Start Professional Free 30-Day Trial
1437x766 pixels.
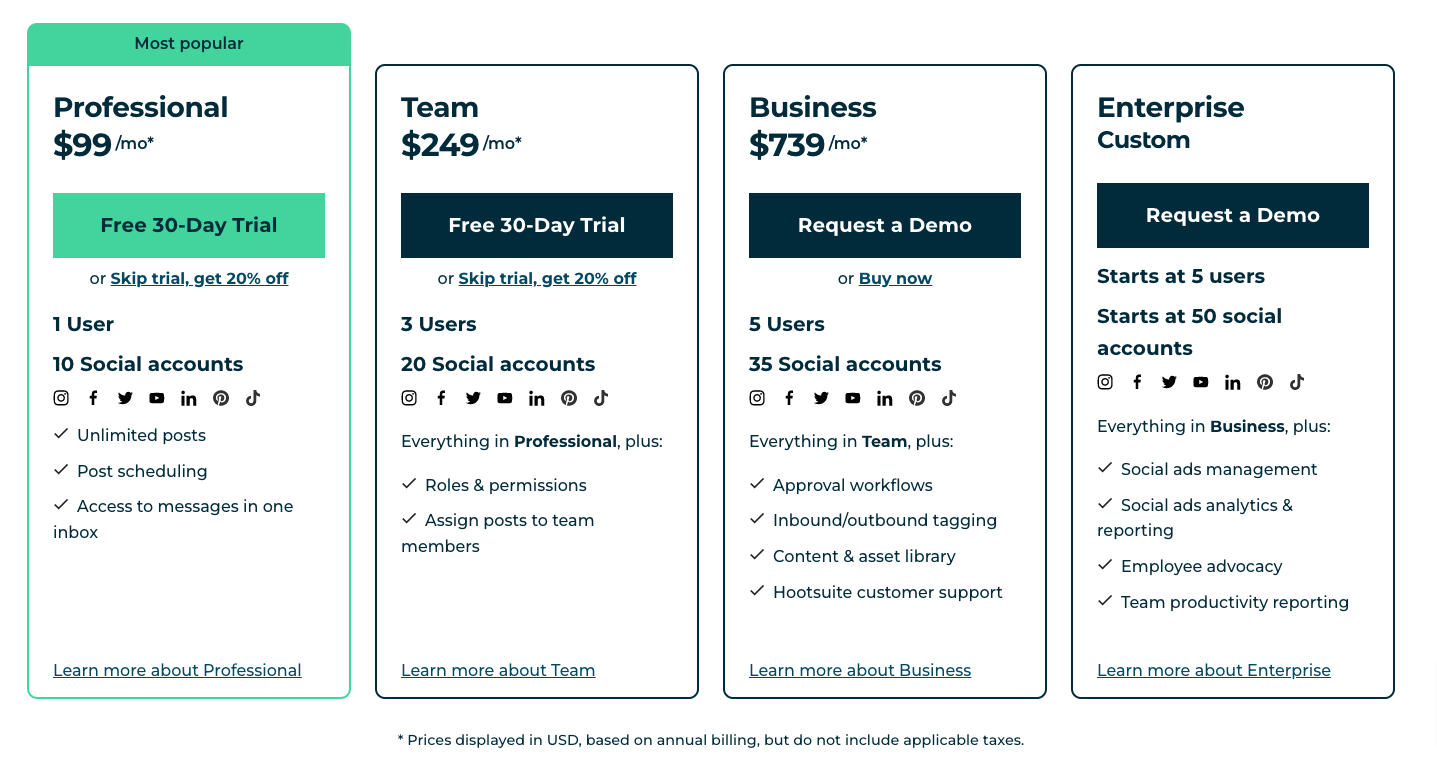click(189, 226)
